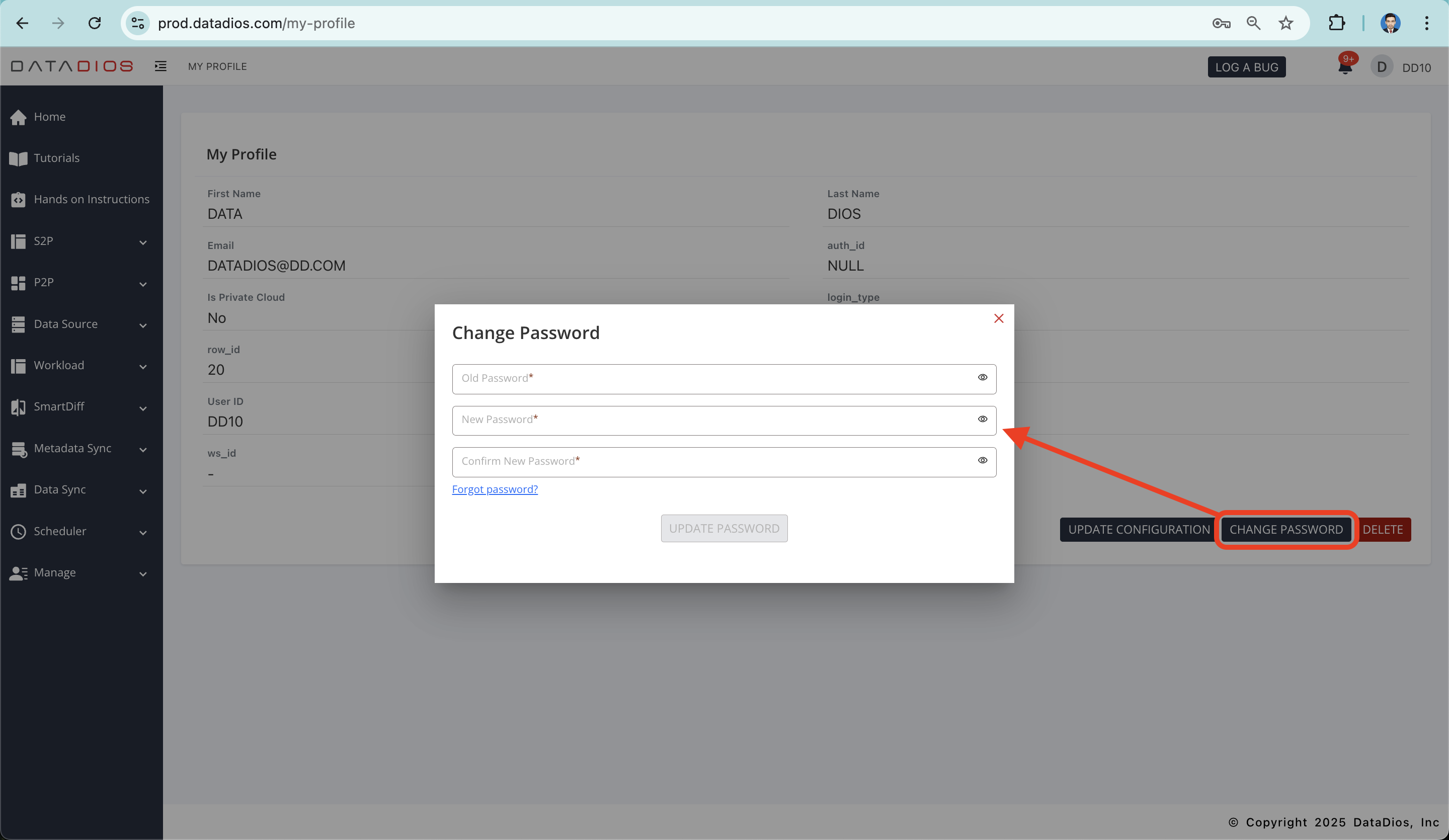The width and height of the screenshot is (1449, 840).
Task: Click browser bookmark star icon
Action: point(1285,23)
